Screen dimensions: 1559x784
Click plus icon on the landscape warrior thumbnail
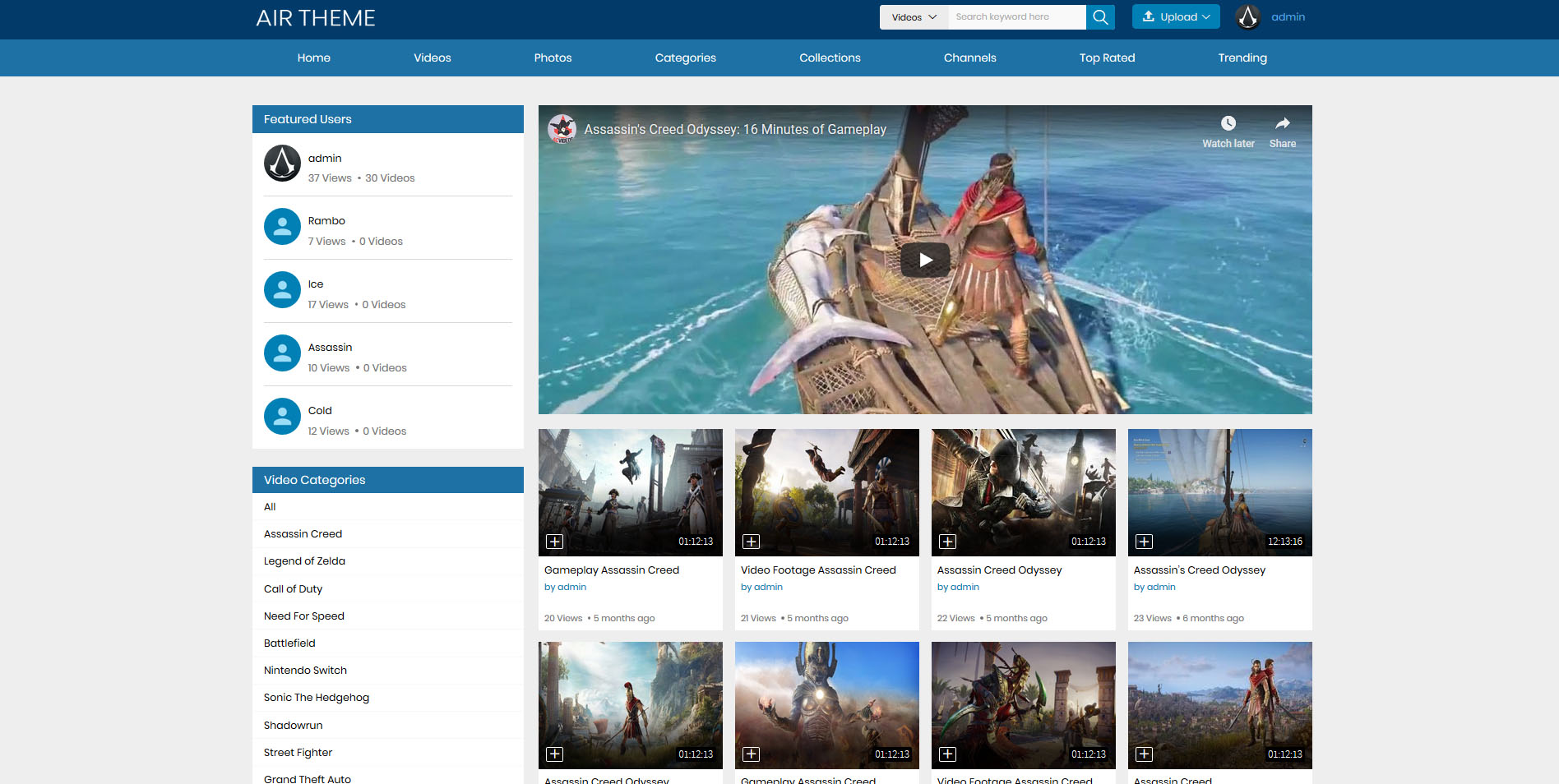click(1145, 754)
